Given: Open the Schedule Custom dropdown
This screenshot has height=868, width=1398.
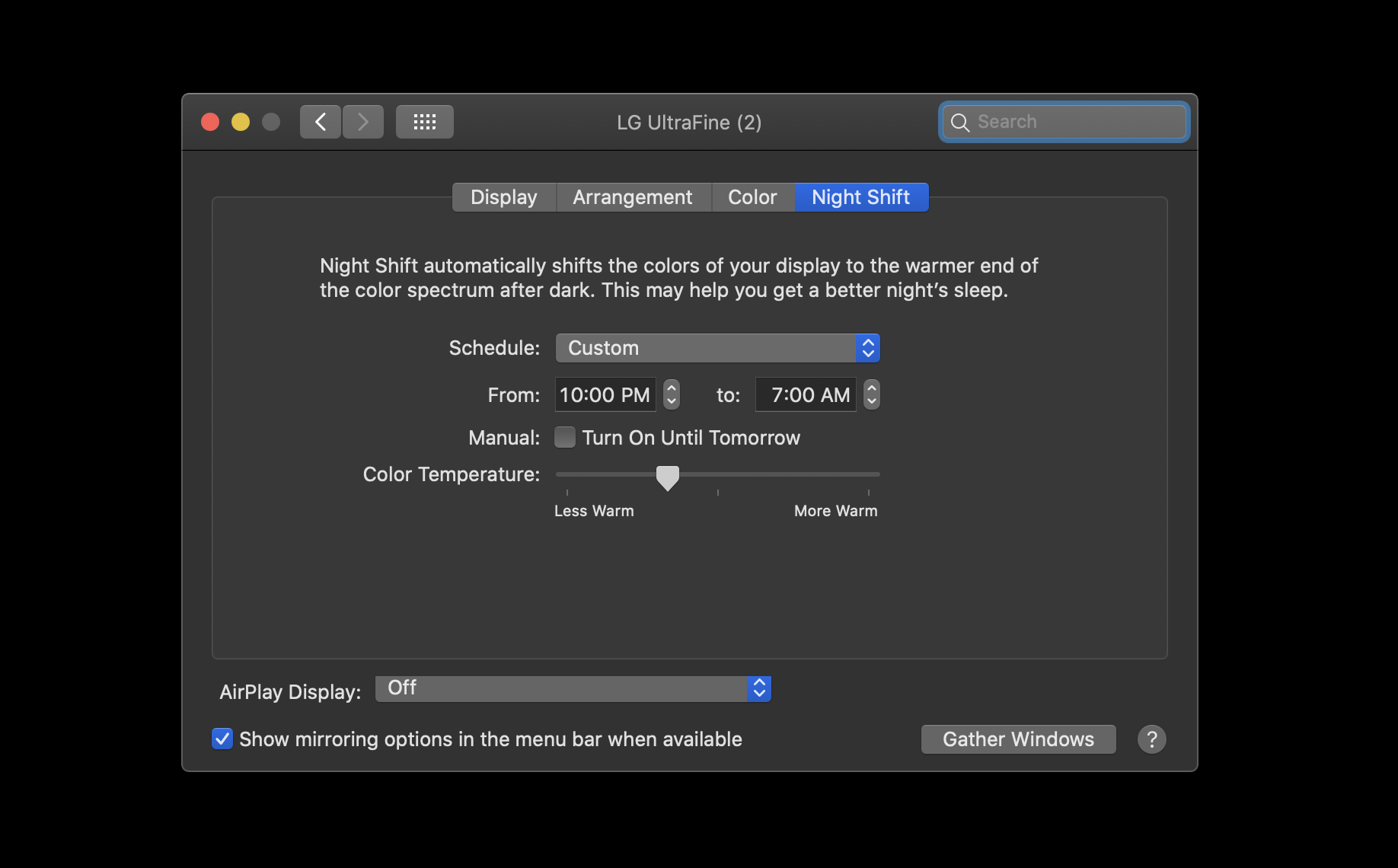Looking at the screenshot, I should pyautogui.click(x=717, y=348).
